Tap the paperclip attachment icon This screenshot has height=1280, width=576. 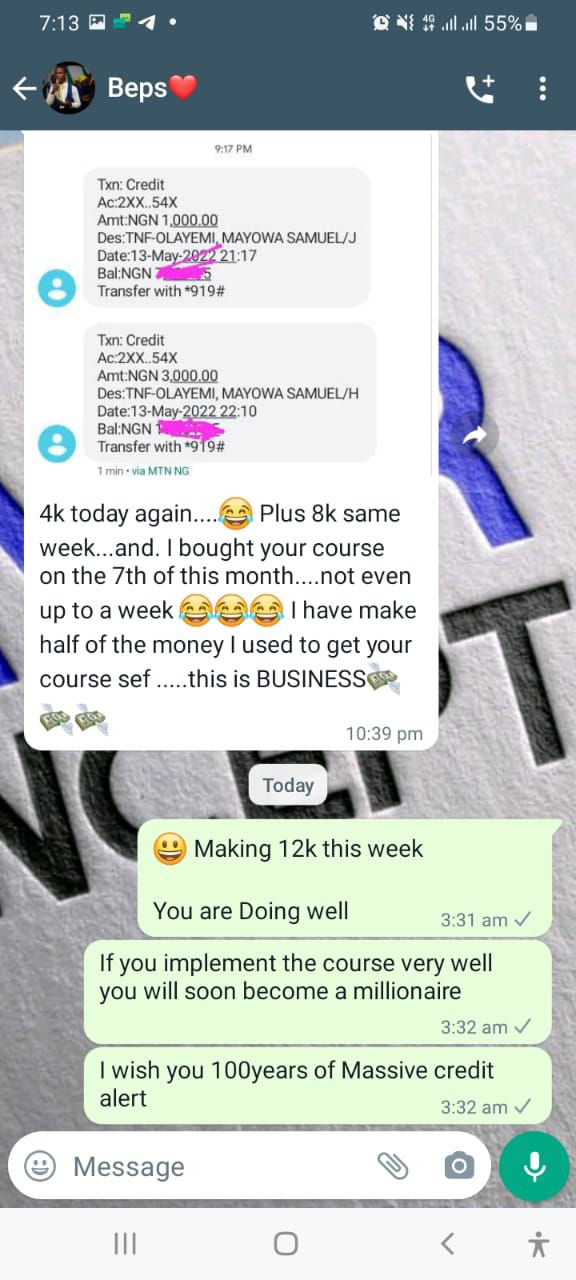(393, 1166)
